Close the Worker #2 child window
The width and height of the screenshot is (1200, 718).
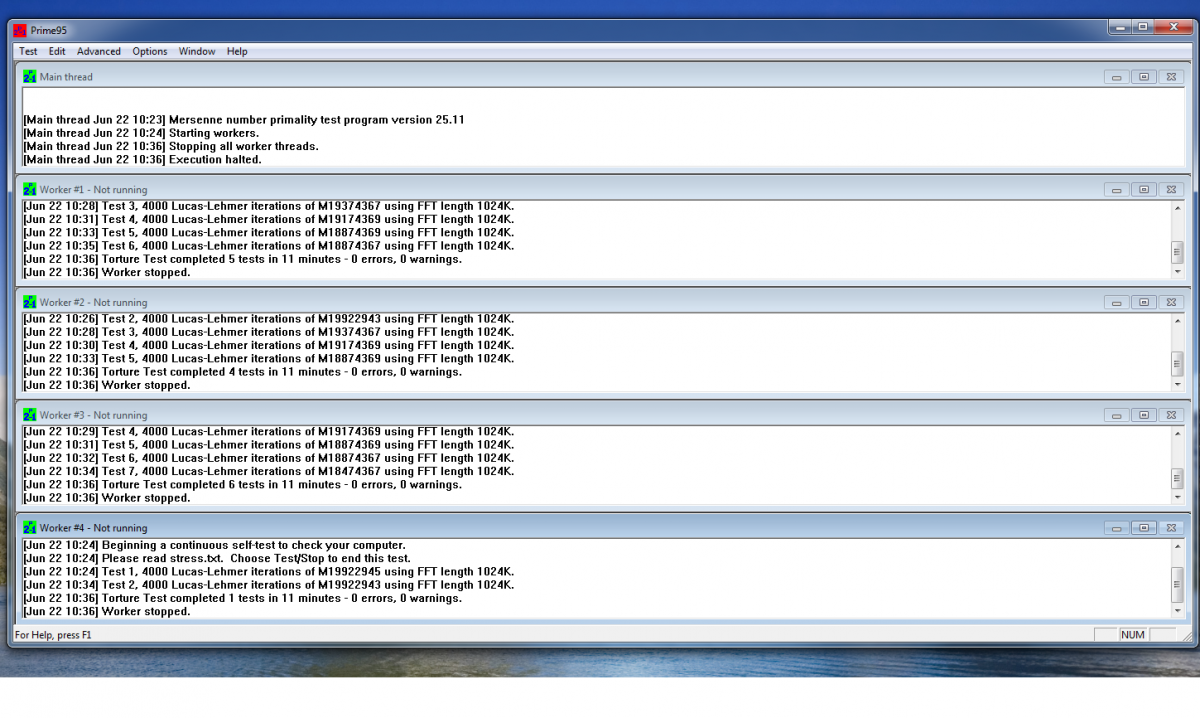point(1171,302)
